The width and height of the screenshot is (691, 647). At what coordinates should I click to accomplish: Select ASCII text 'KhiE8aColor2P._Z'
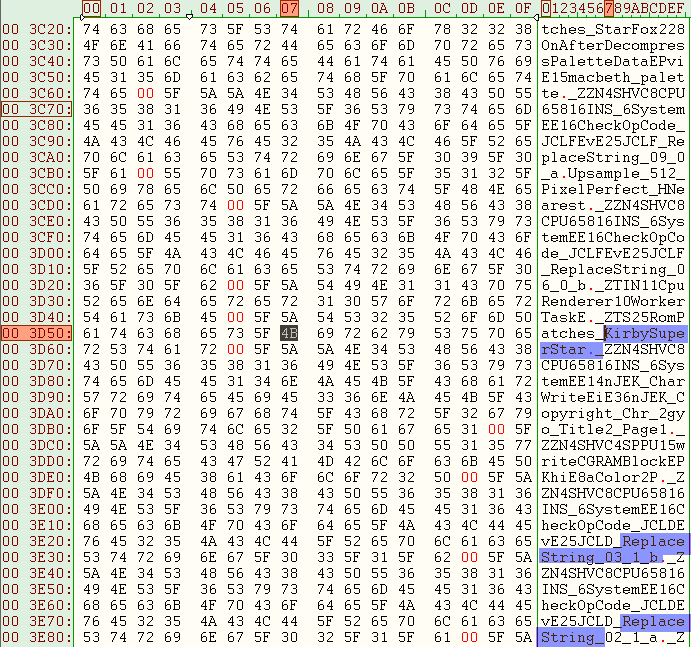pyautogui.click(x=613, y=477)
